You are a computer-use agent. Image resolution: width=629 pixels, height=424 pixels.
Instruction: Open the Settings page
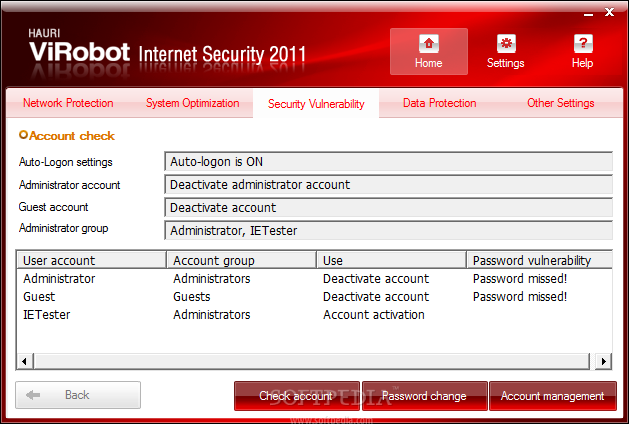click(x=505, y=51)
